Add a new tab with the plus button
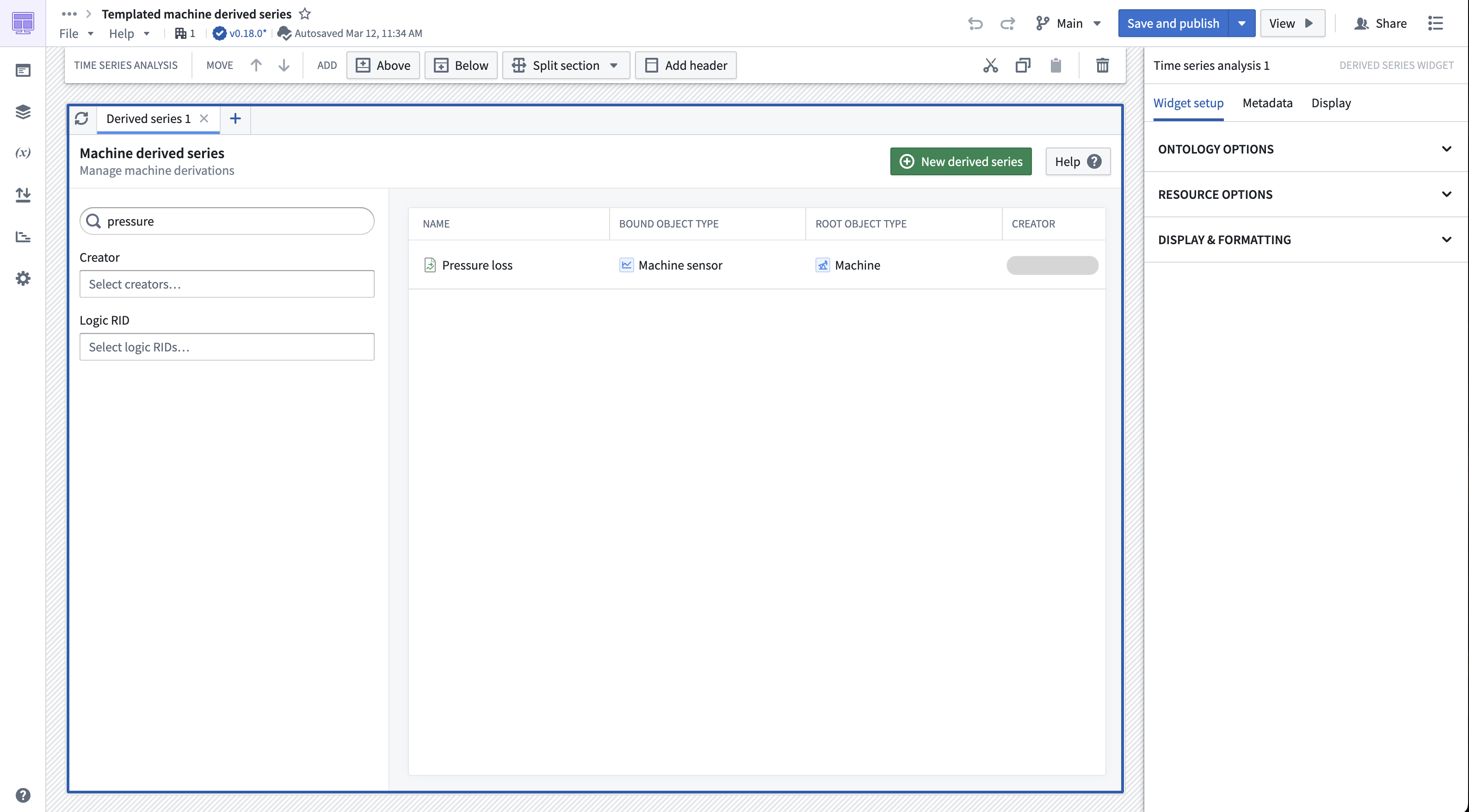Viewport: 1469px width, 812px height. 235,118
